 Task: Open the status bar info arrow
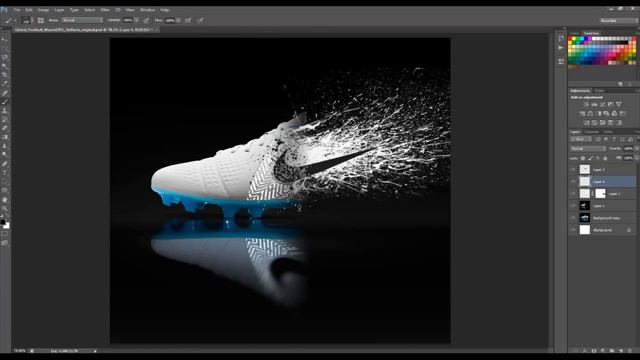[x=95, y=351]
